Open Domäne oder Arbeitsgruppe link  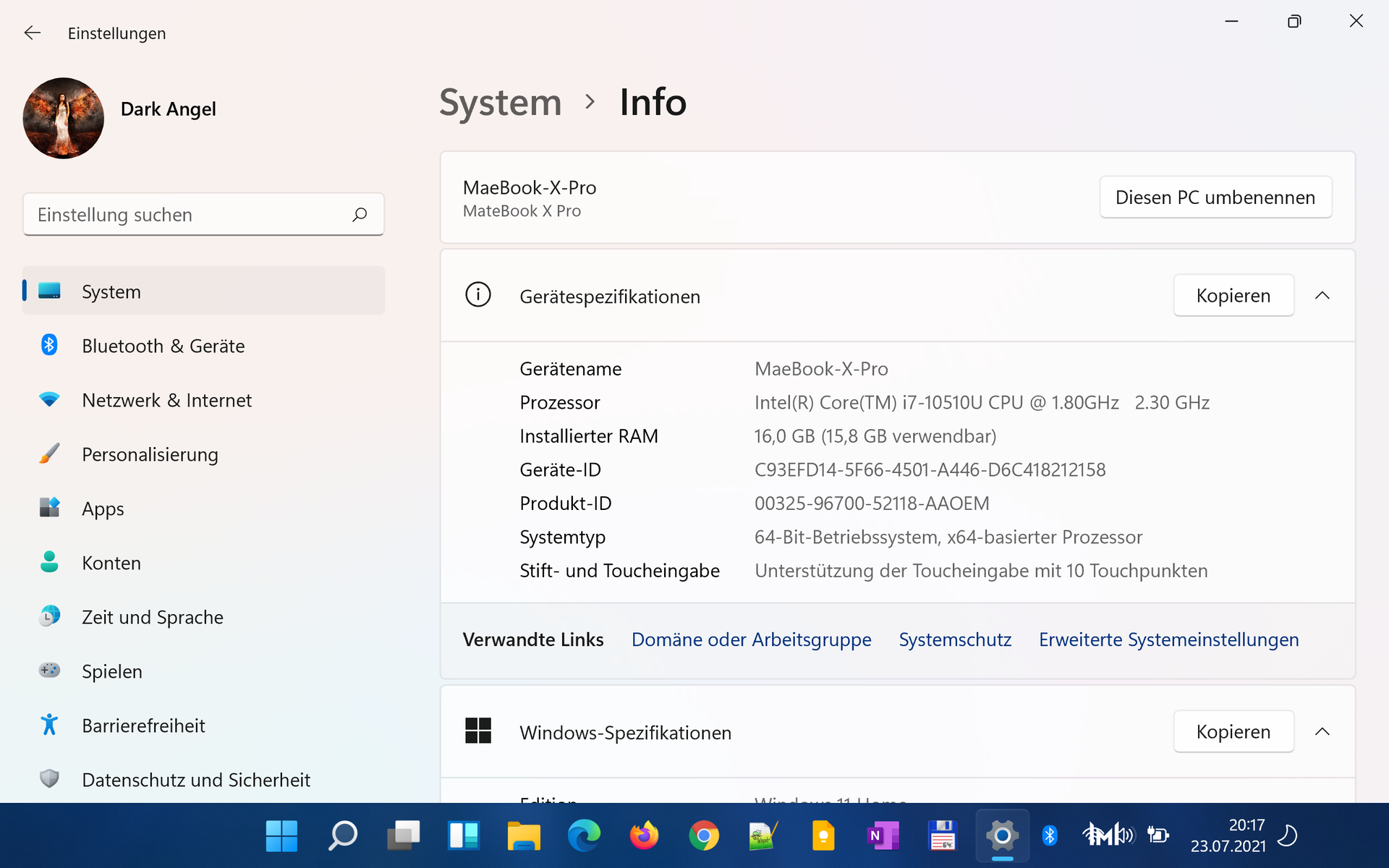tap(751, 639)
